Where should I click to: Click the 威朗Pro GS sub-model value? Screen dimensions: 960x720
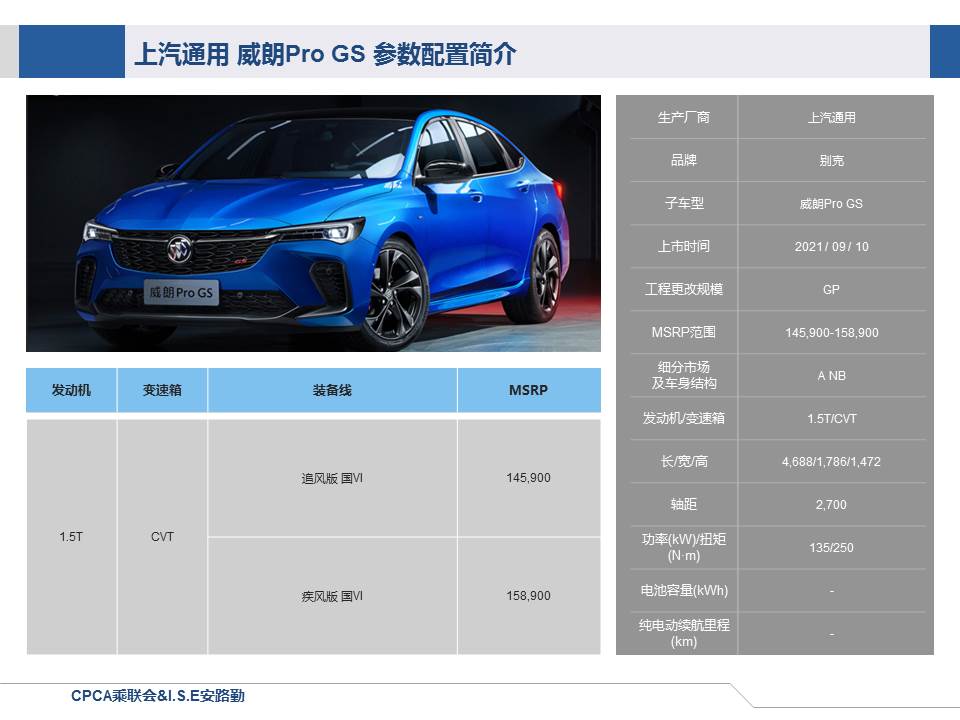tap(831, 204)
